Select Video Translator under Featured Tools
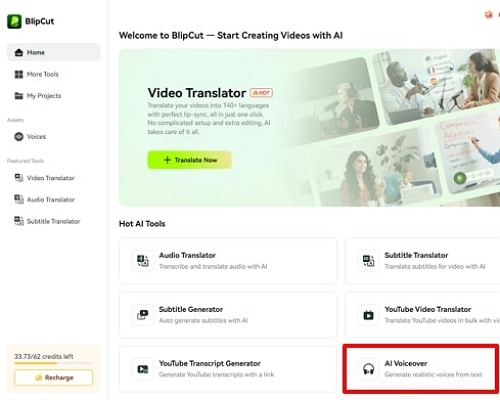The height and width of the screenshot is (400, 500). [x=53, y=178]
